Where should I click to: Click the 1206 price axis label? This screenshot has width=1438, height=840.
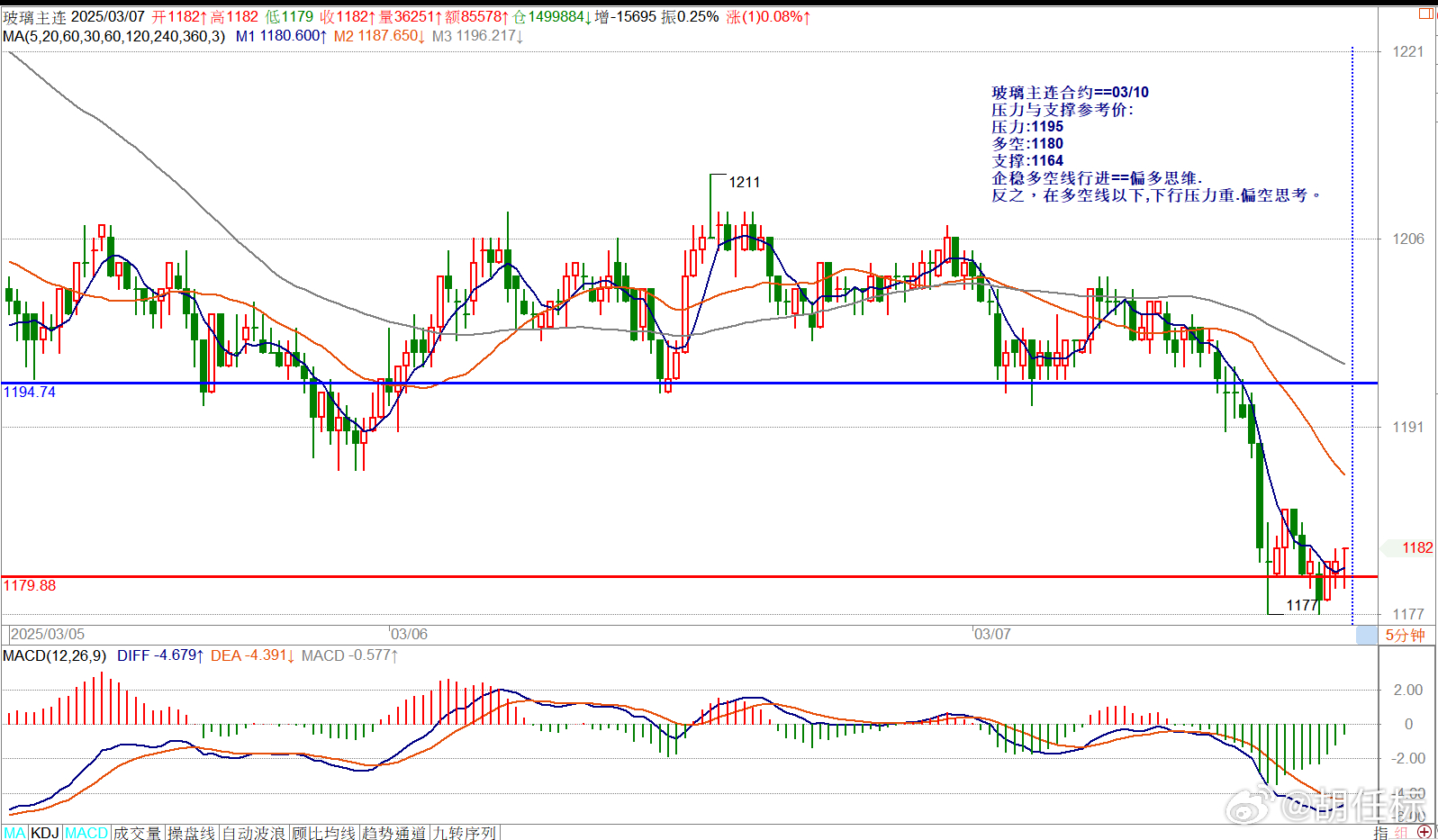click(1408, 239)
